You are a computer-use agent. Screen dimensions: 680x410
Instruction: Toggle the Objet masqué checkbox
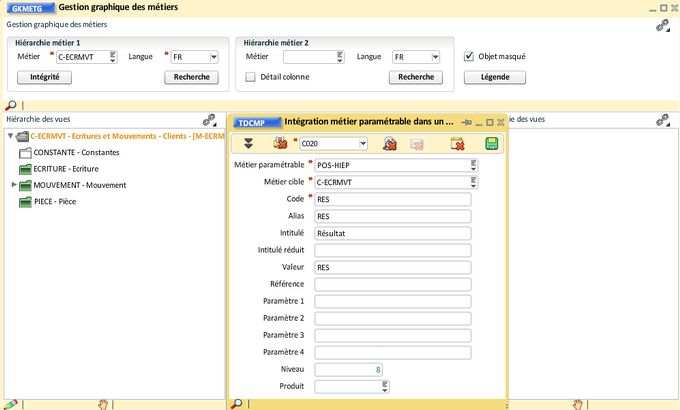coord(469,57)
